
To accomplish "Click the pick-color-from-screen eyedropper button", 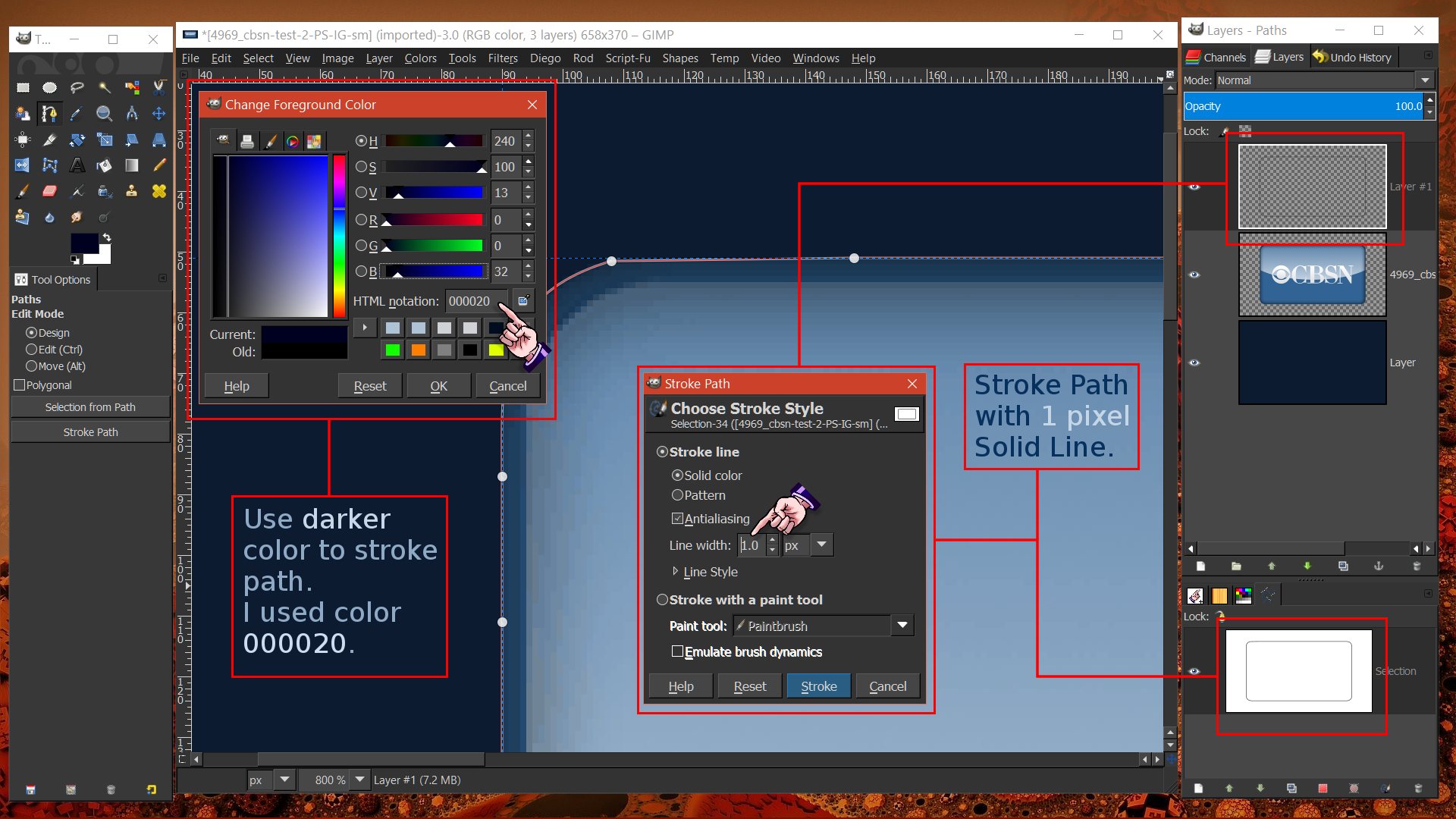I will 523,301.
